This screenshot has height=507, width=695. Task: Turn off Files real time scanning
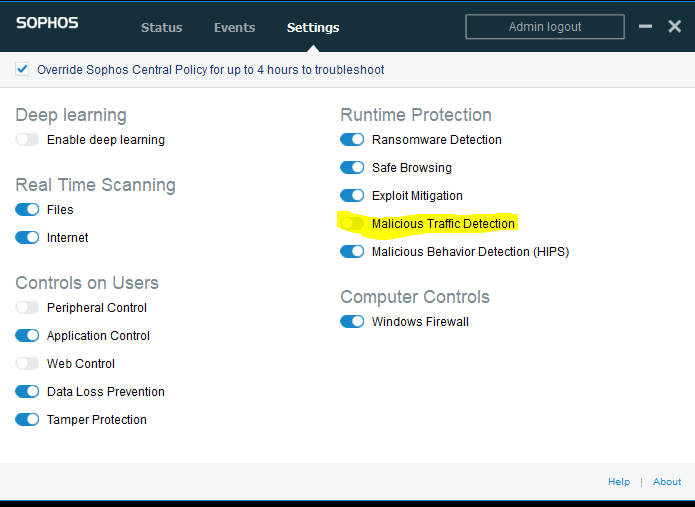point(27,210)
